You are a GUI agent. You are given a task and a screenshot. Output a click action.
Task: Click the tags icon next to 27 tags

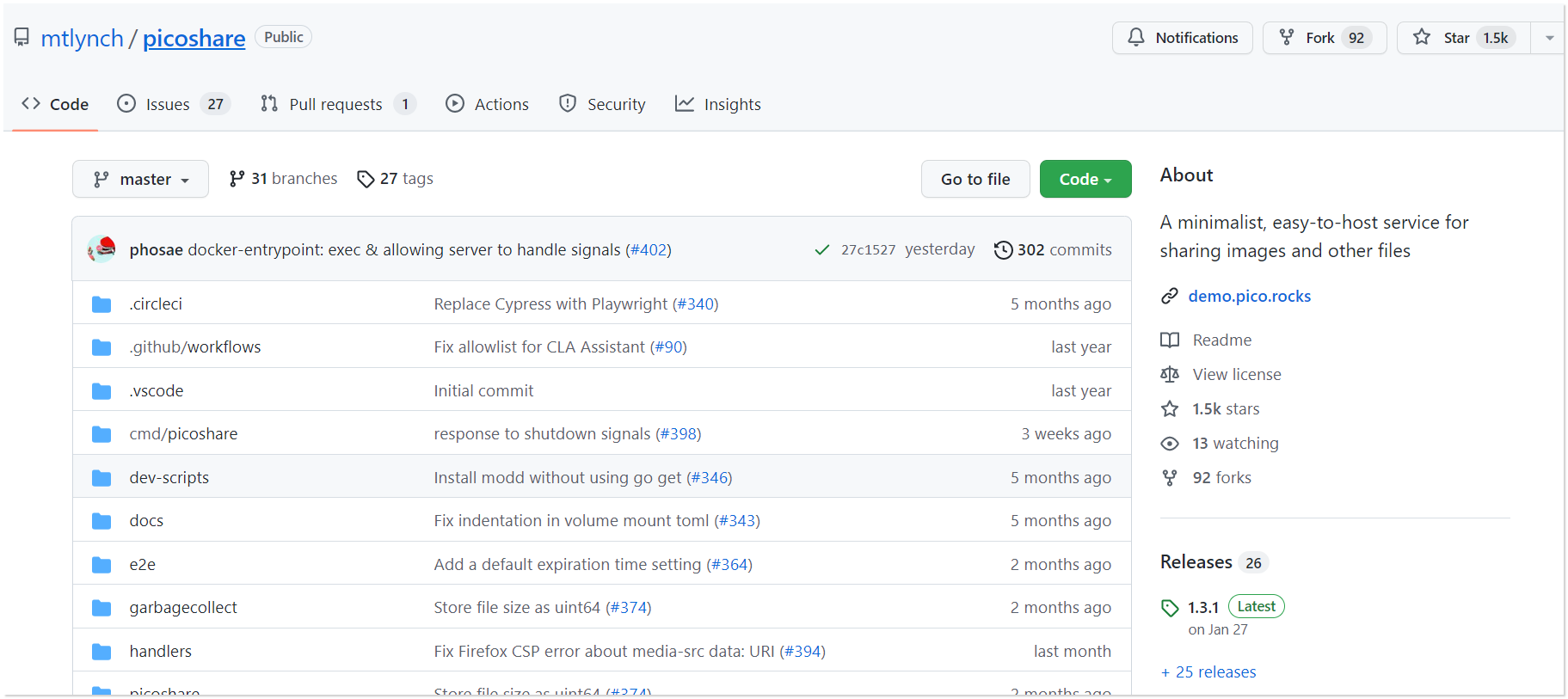366,179
